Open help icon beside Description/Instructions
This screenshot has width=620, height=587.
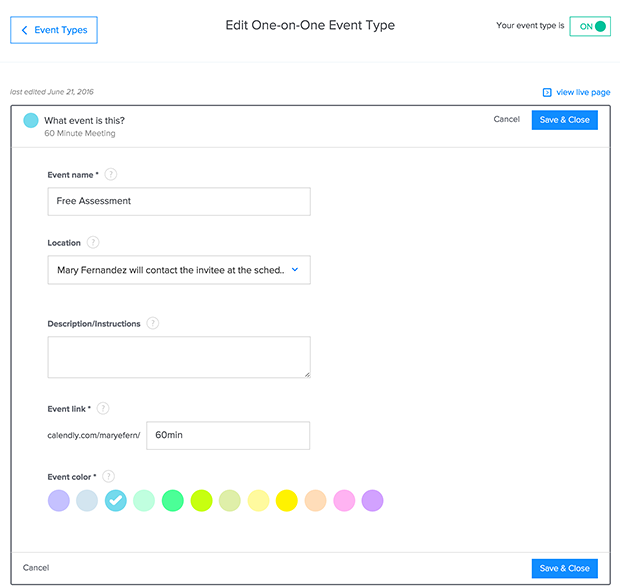153,323
